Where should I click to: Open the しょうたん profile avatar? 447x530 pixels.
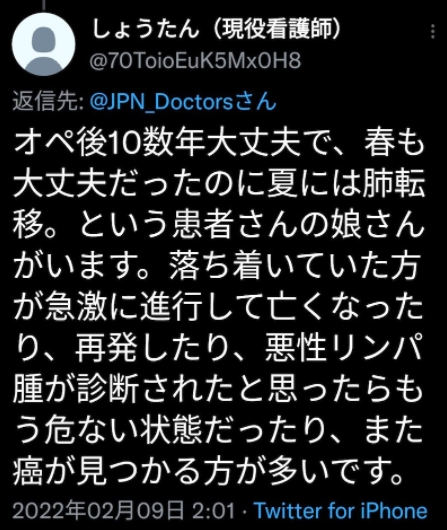pyautogui.click(x=43, y=44)
